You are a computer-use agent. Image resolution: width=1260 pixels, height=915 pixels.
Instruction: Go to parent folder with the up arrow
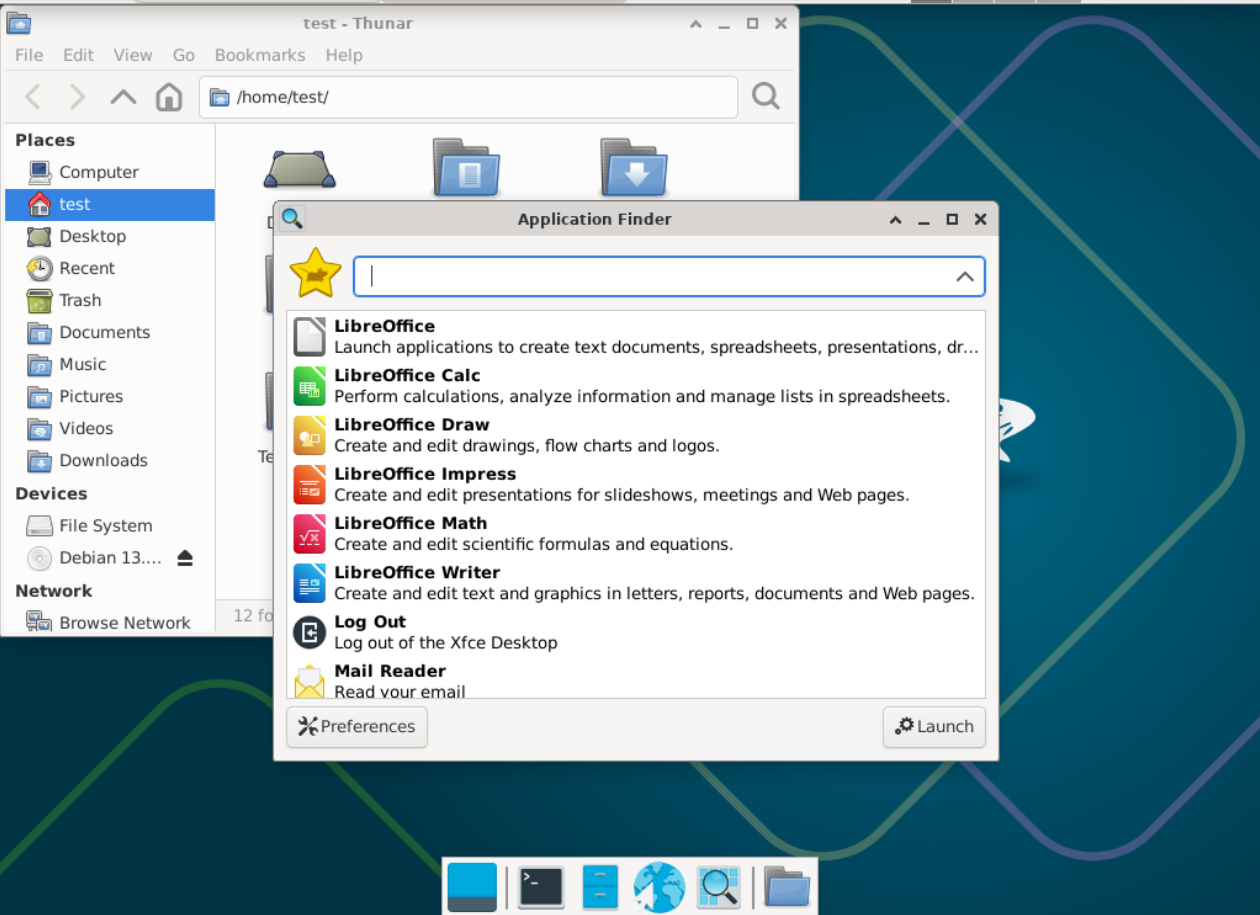point(123,97)
